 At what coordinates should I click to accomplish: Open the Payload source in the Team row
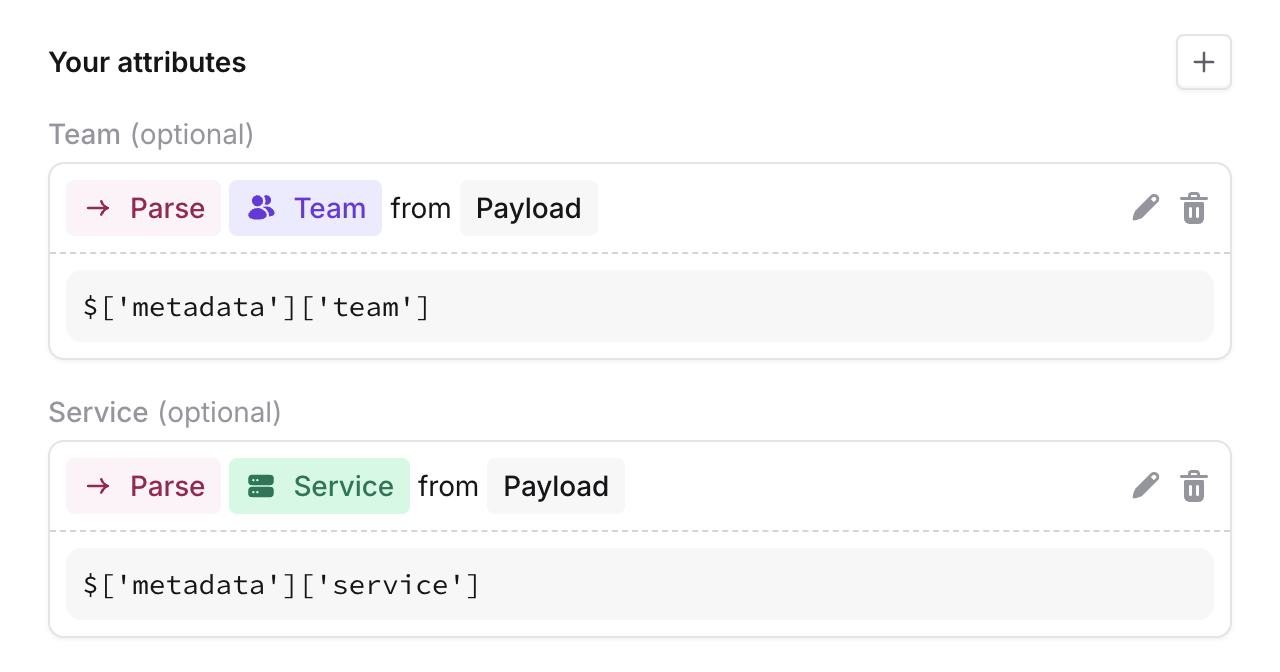click(x=529, y=208)
